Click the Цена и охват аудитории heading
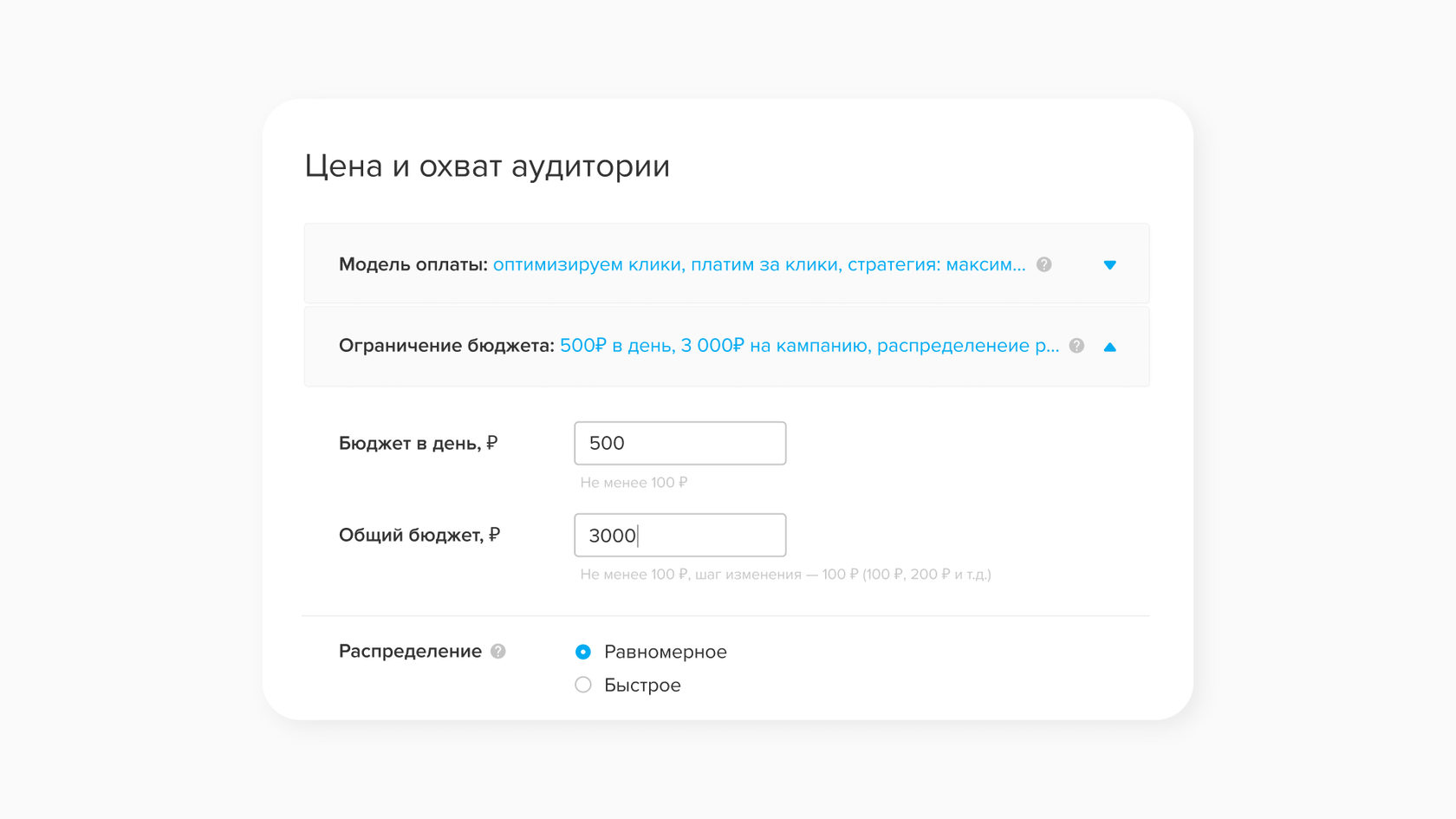 pos(487,166)
